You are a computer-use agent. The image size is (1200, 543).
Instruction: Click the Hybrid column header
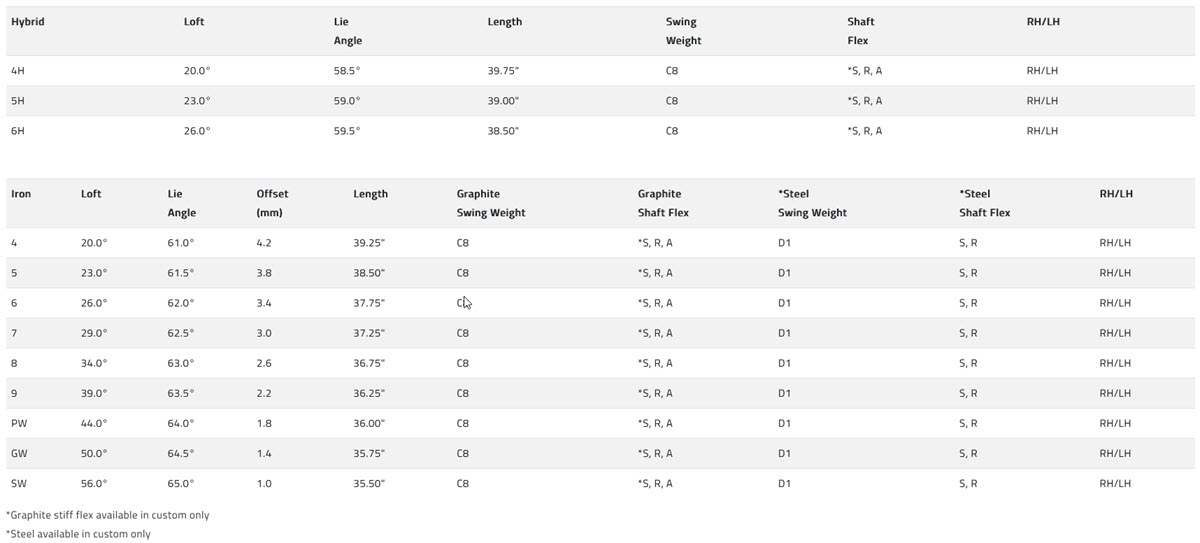[x=27, y=22]
